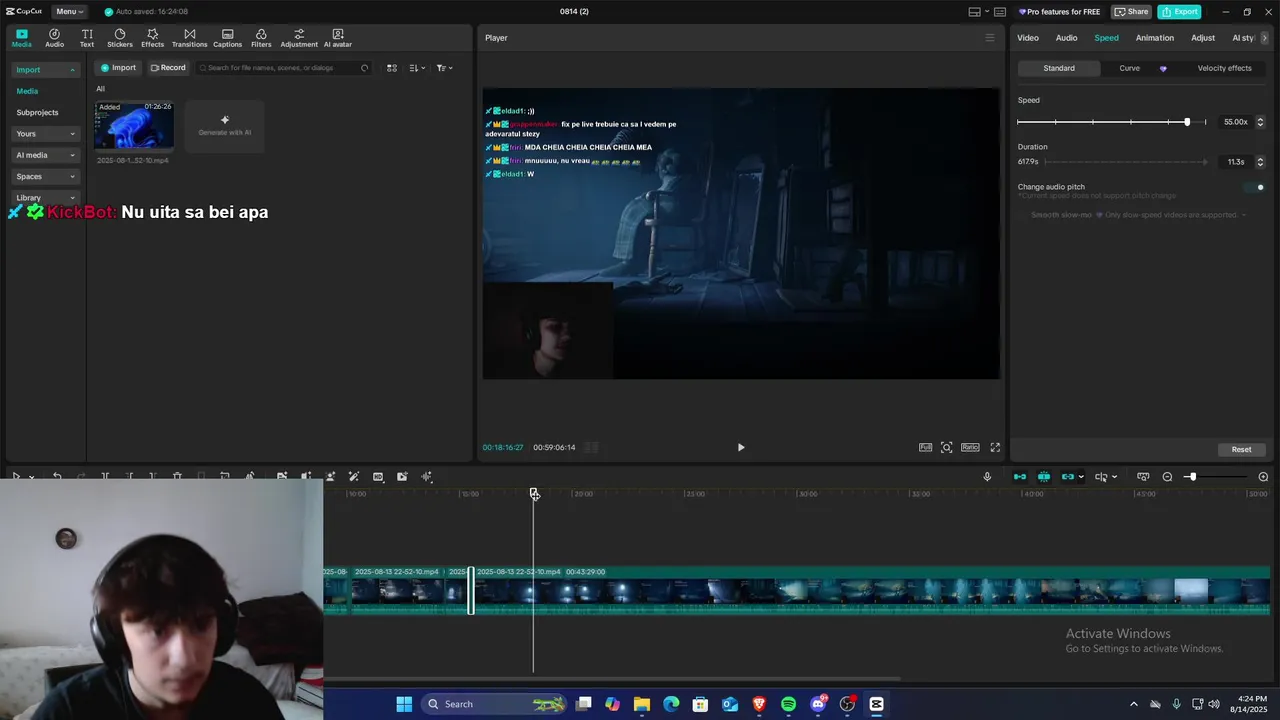Click the Reset button in Speed panel
This screenshot has width=1280, height=720.
click(1241, 449)
